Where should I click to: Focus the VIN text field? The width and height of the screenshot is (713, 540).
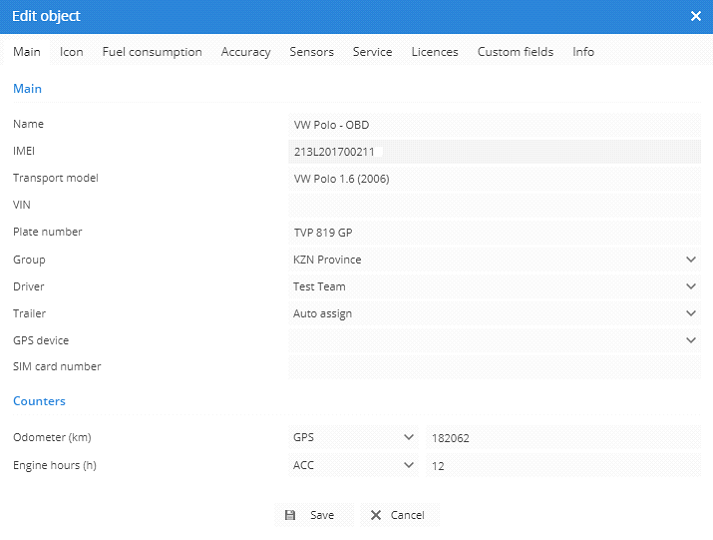[x=494, y=206]
